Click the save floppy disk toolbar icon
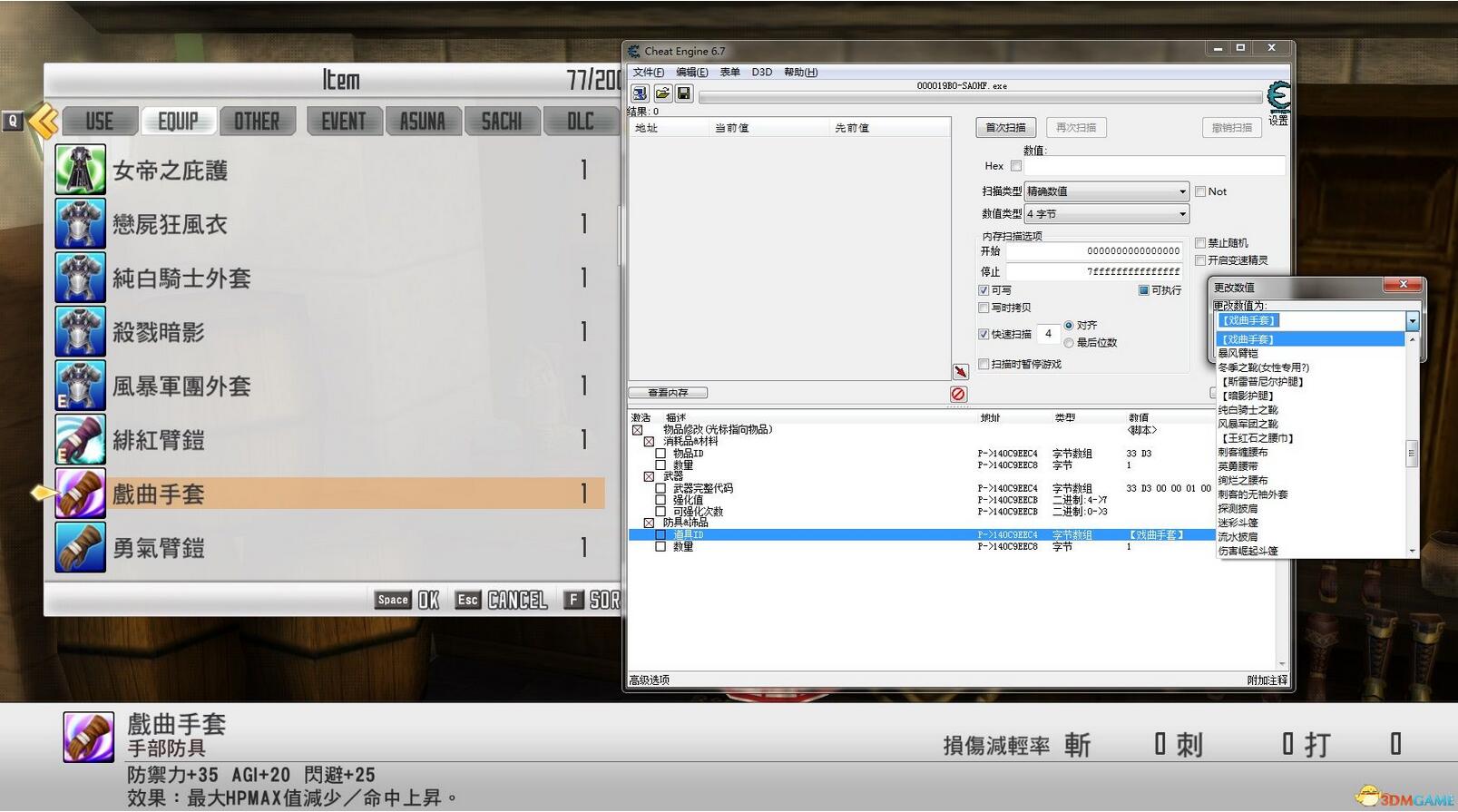 (x=684, y=93)
